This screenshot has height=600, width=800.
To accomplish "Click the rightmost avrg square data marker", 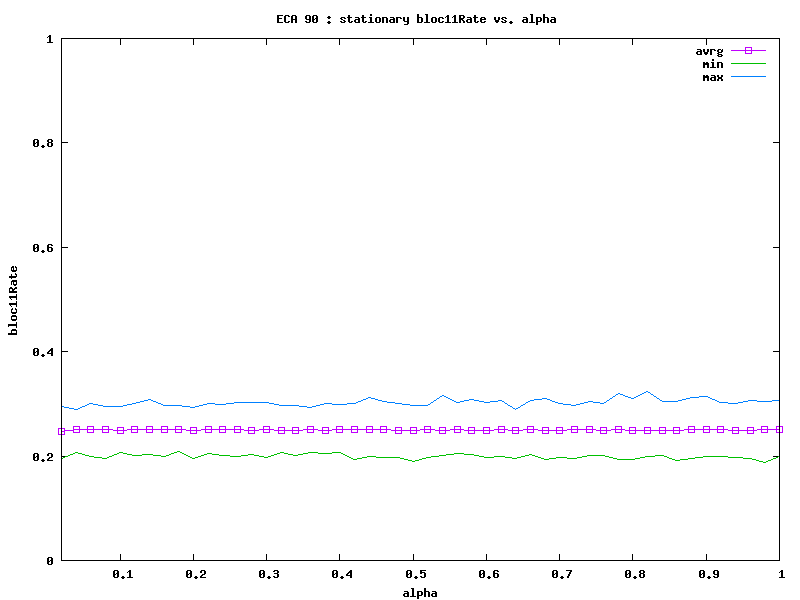I will tap(779, 429).
